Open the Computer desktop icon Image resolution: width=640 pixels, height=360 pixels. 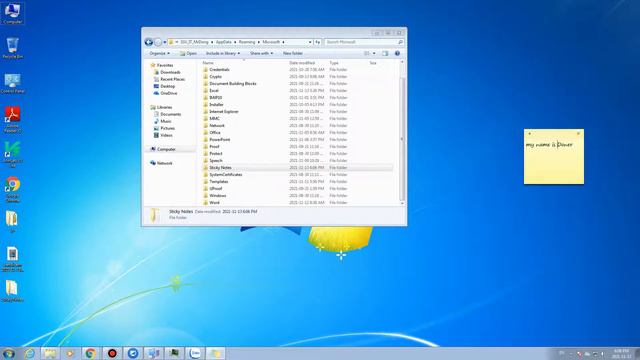pyautogui.click(x=12, y=13)
